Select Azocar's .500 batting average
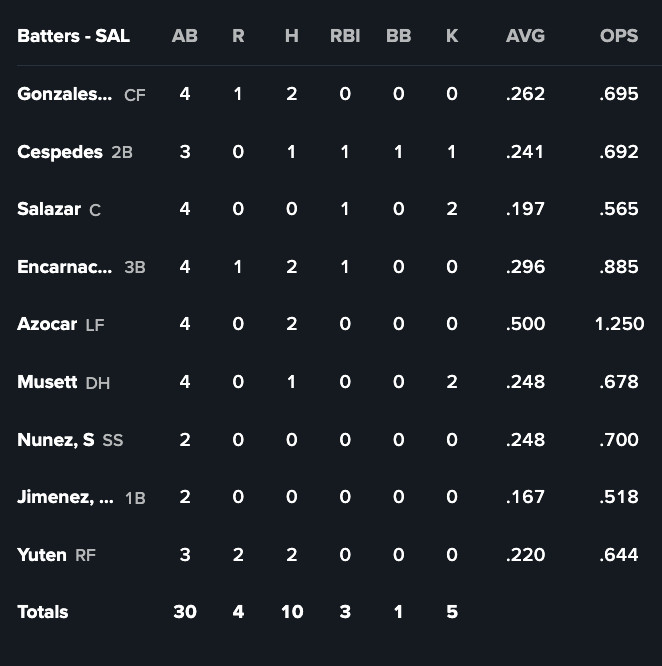Screen dimensions: 662x666 point(525,324)
